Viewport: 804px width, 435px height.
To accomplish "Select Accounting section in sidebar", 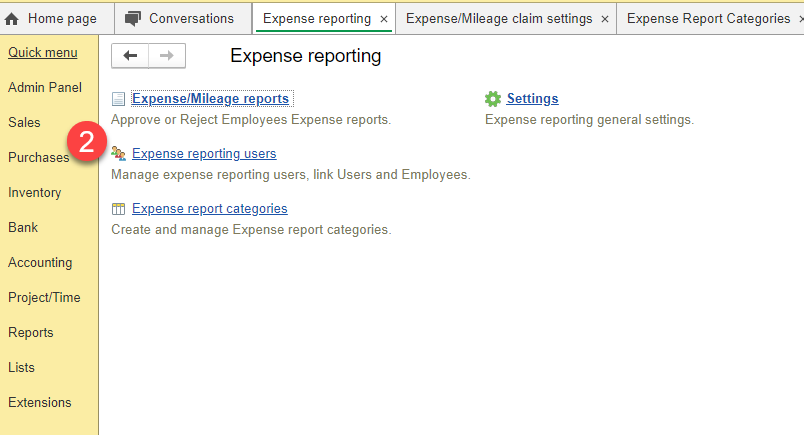I will [x=40, y=262].
